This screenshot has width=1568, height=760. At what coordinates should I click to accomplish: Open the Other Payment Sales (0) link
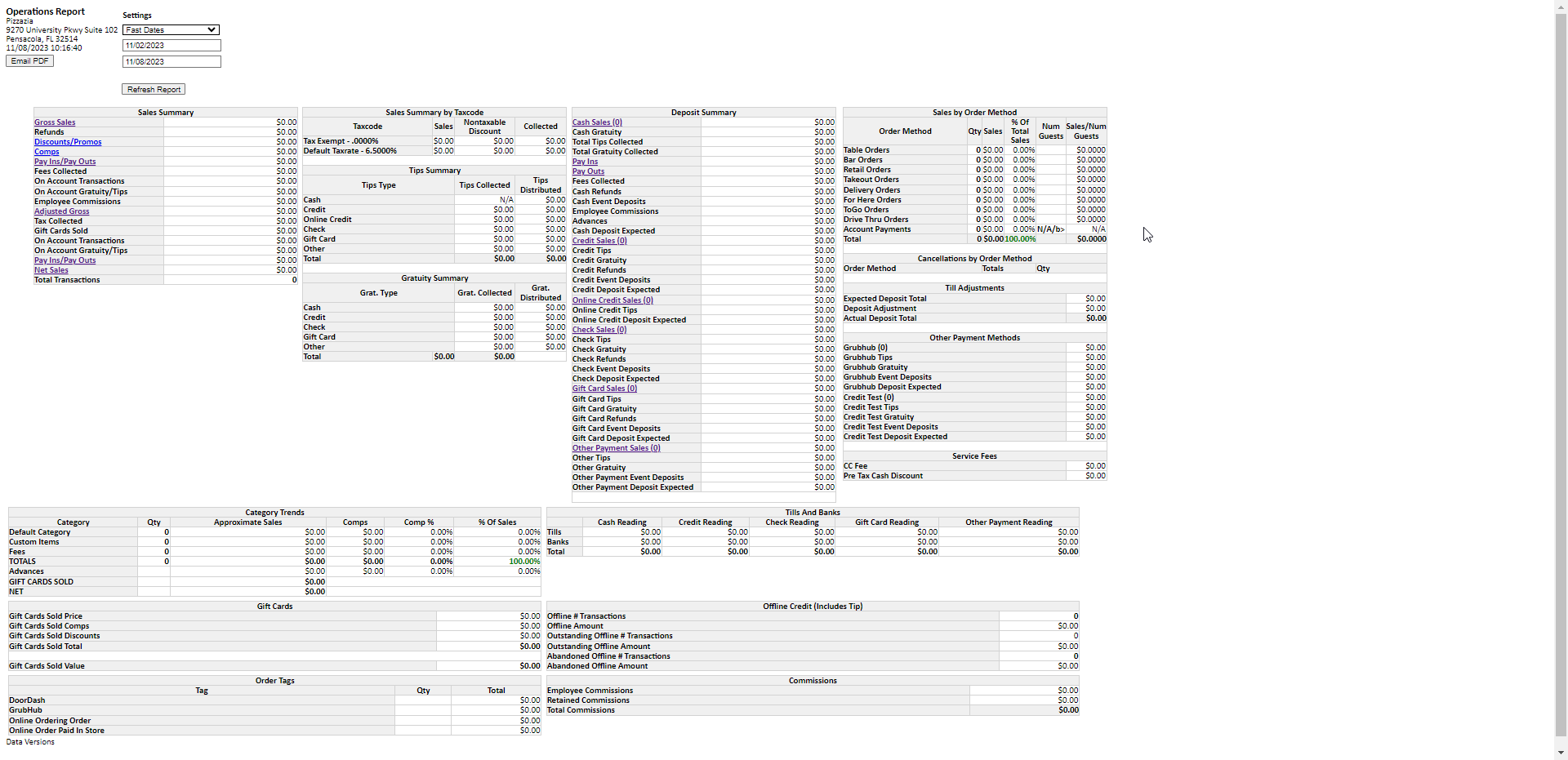pyautogui.click(x=617, y=448)
